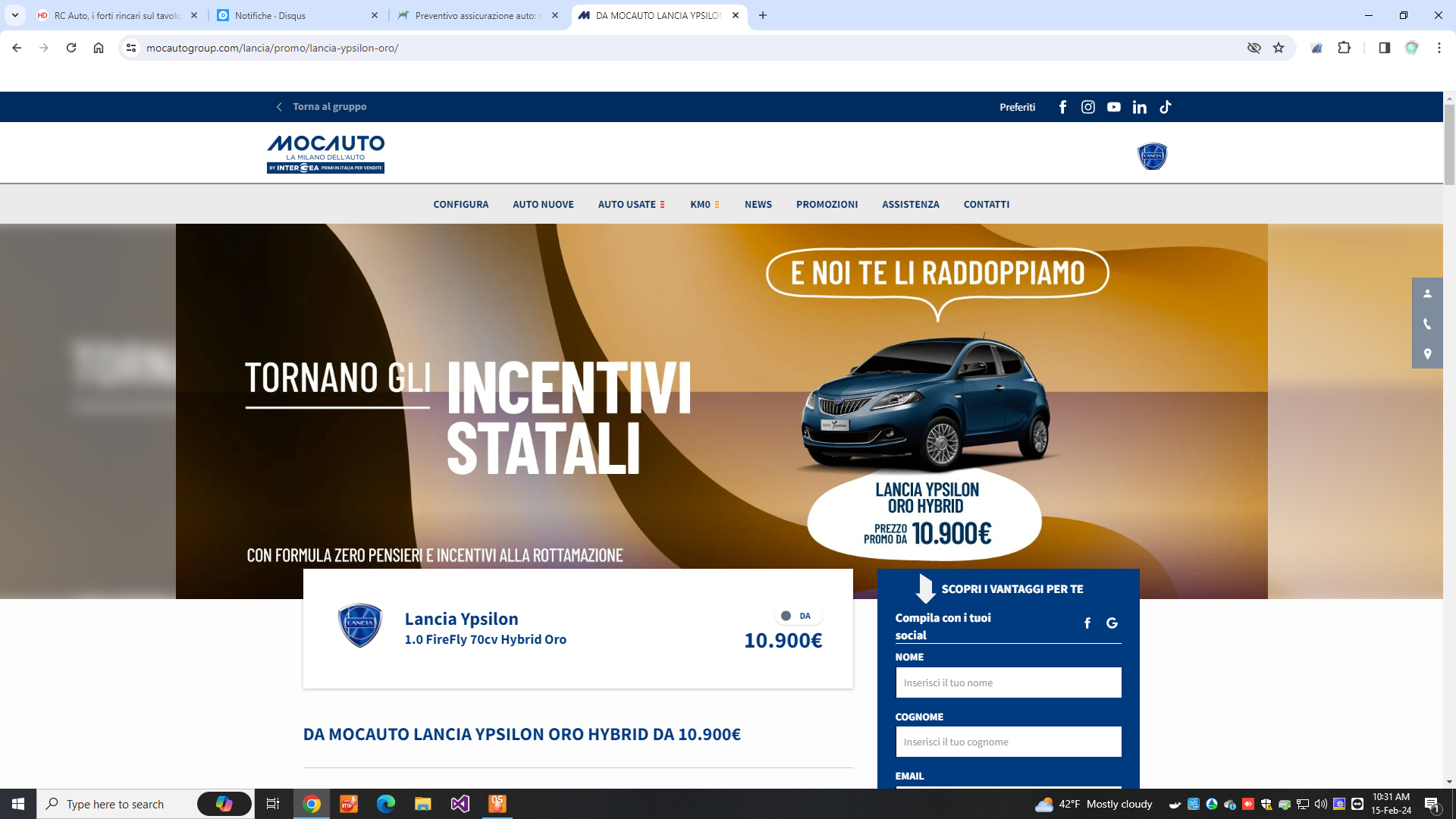The image size is (1456, 819).
Task: Bookmark this page with the star icon
Action: pyautogui.click(x=1279, y=48)
